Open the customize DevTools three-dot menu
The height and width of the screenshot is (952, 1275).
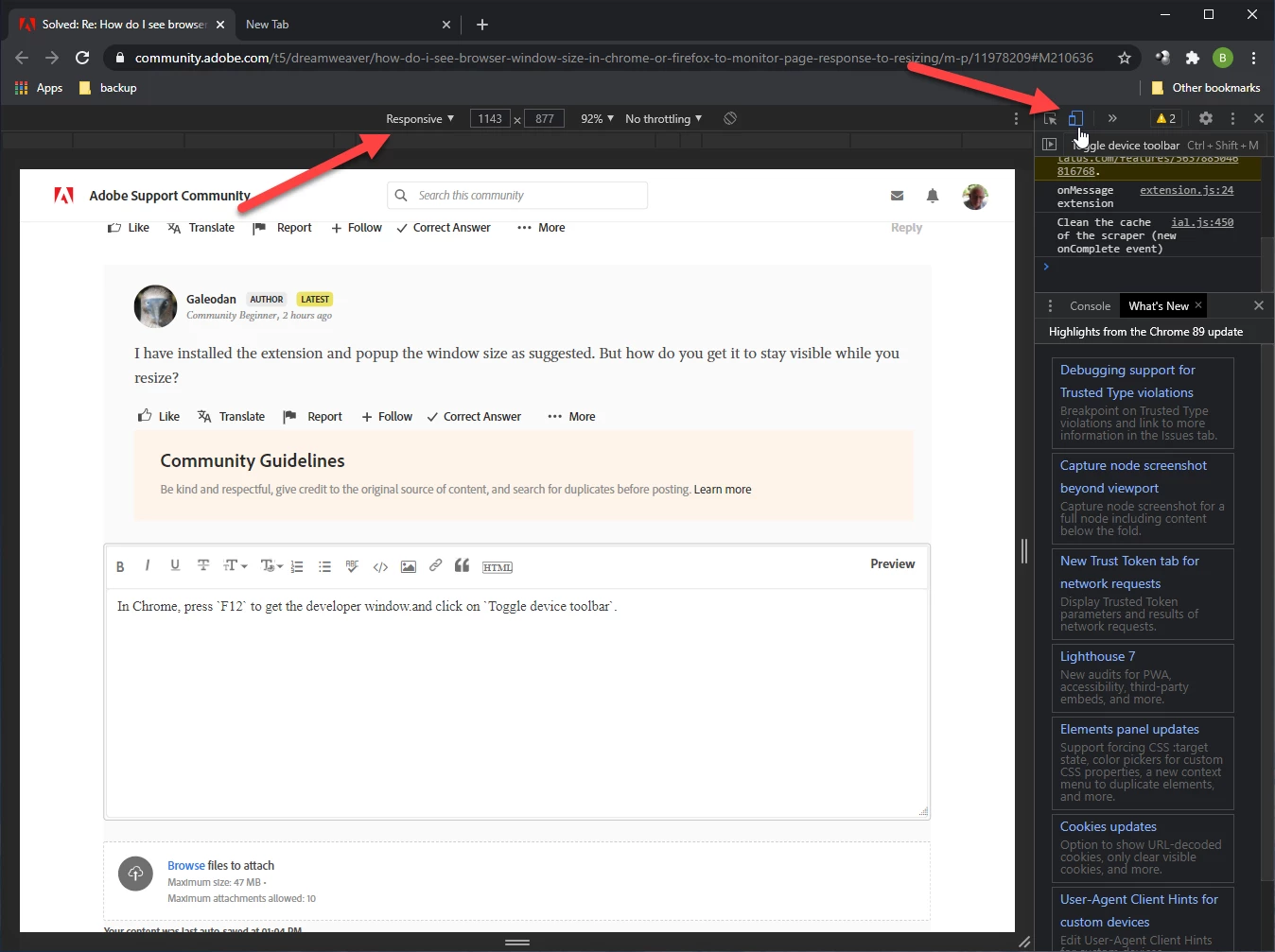point(1232,118)
